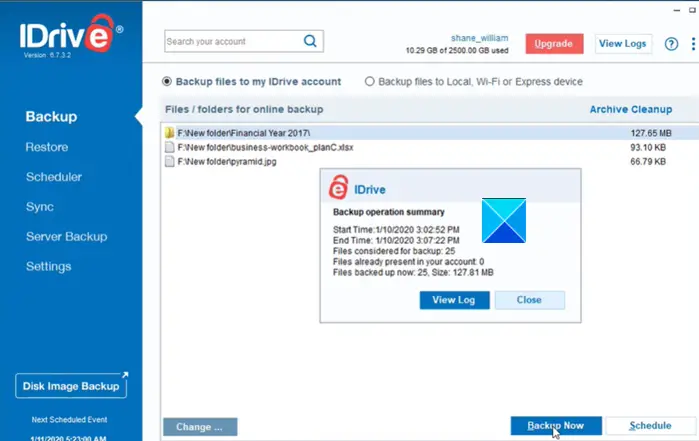This screenshot has width=699, height=441.
Task: Click the Disk Image Backup external arrow icon
Action: pos(125,375)
